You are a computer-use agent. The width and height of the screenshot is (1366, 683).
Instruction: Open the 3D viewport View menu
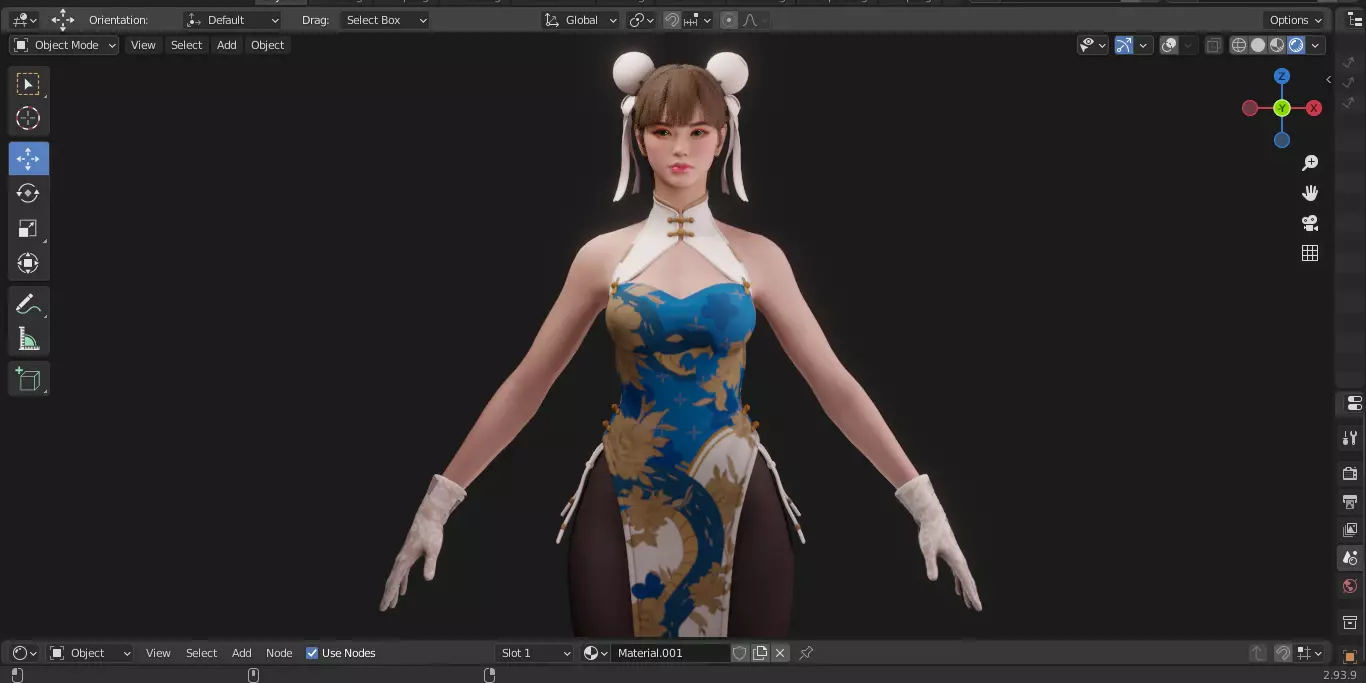pos(143,45)
